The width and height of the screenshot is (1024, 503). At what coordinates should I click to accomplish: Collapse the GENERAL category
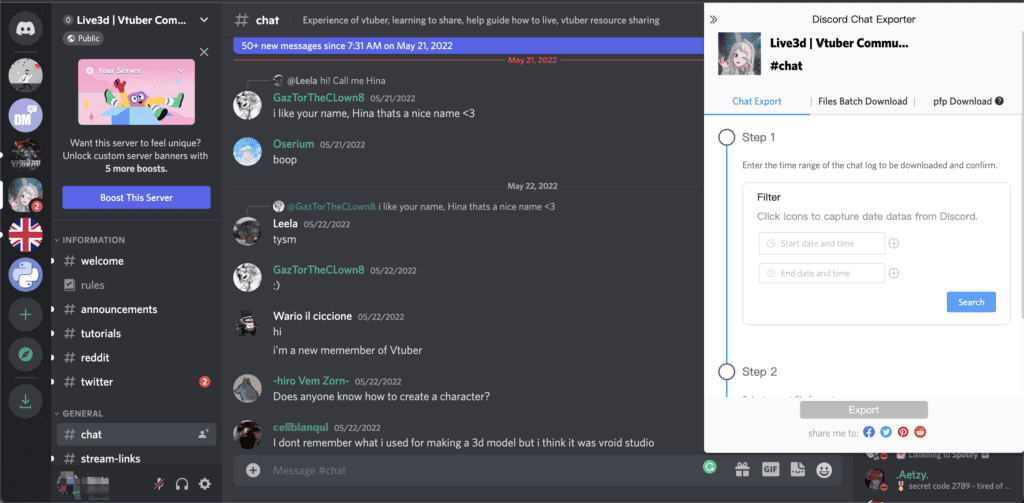(78, 414)
